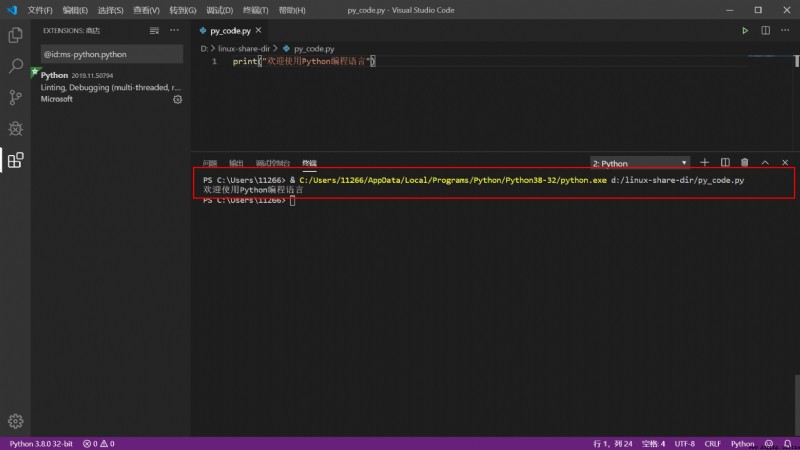Switch to the 调试控制台 panel tab
Screen dimensions: 800x450
(273, 163)
